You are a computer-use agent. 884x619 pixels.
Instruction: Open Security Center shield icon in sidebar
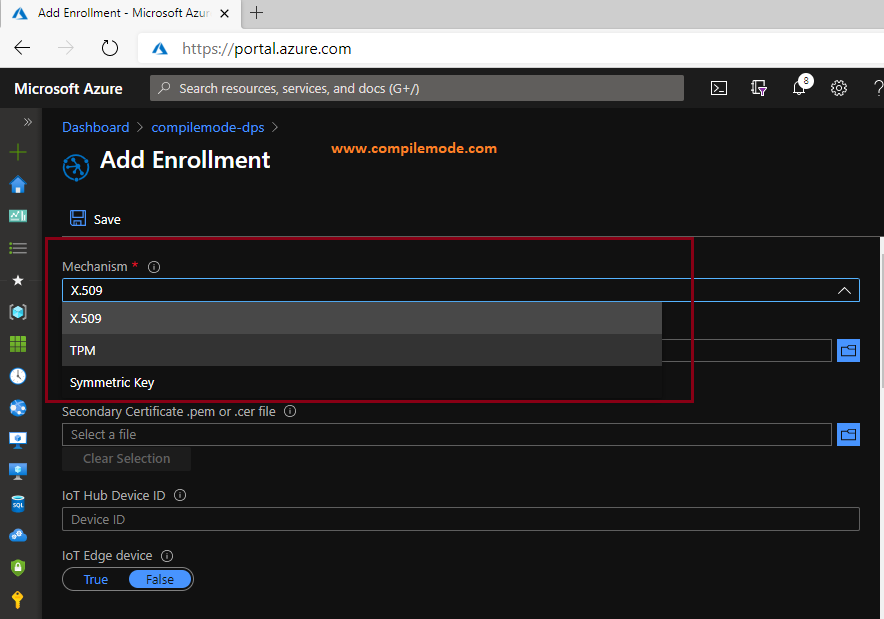(x=19, y=568)
